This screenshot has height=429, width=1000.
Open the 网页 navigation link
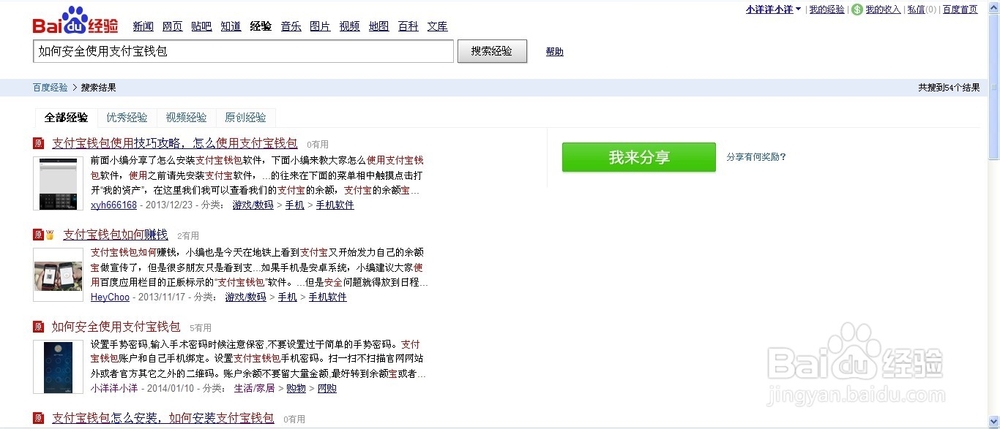click(x=173, y=26)
